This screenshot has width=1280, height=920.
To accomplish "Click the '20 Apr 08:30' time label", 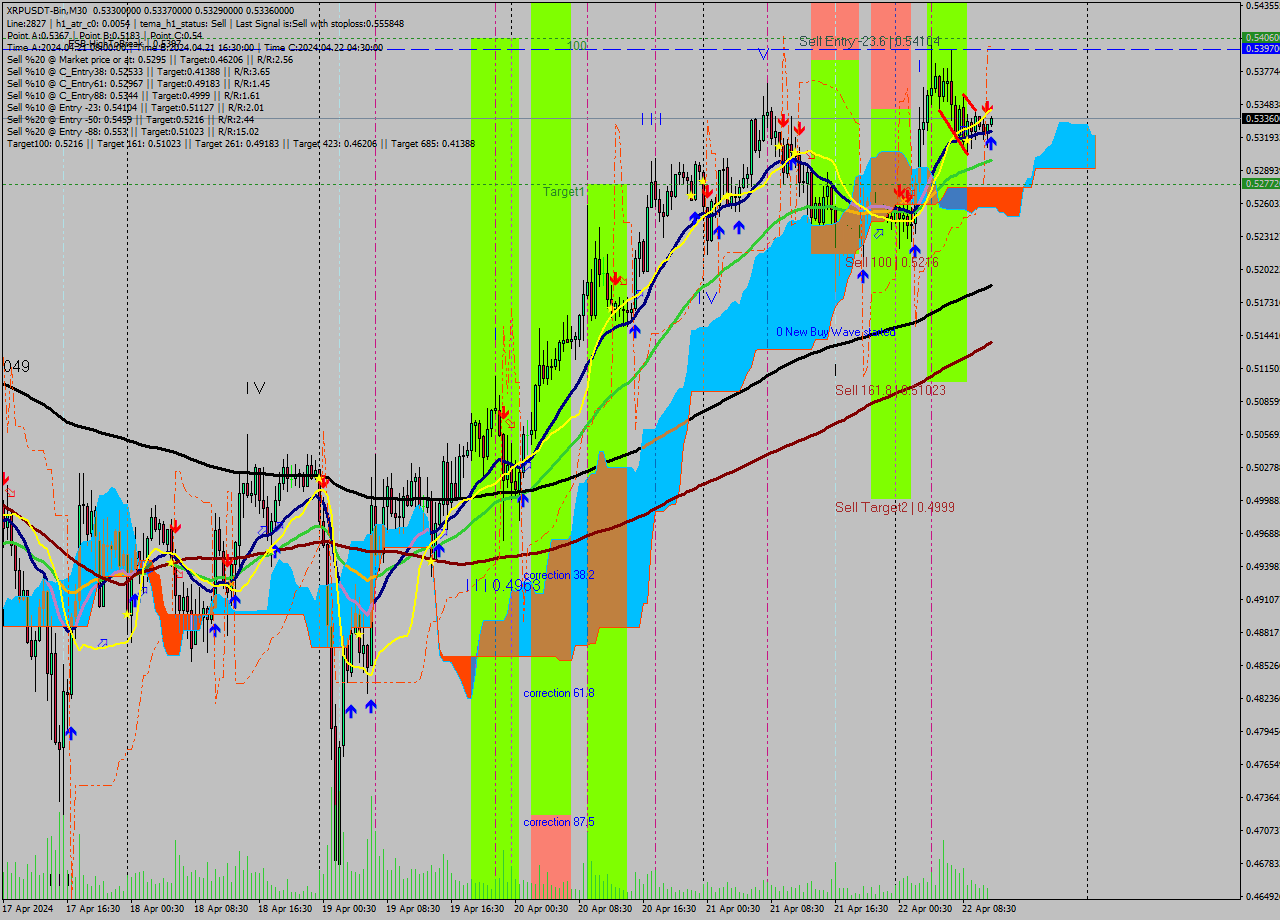I will (605, 909).
